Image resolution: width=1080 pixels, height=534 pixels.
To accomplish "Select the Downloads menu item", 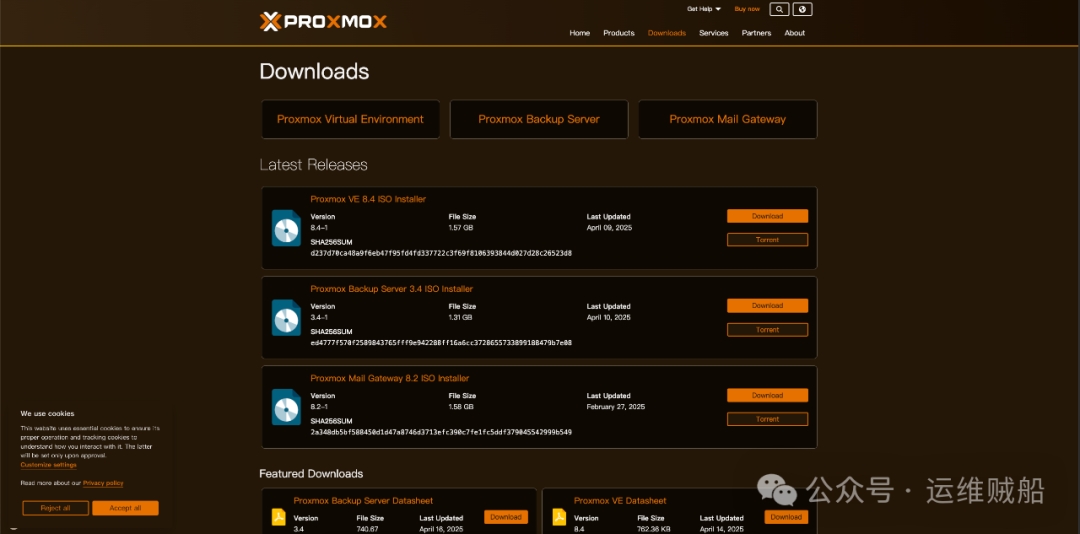I will tap(667, 33).
